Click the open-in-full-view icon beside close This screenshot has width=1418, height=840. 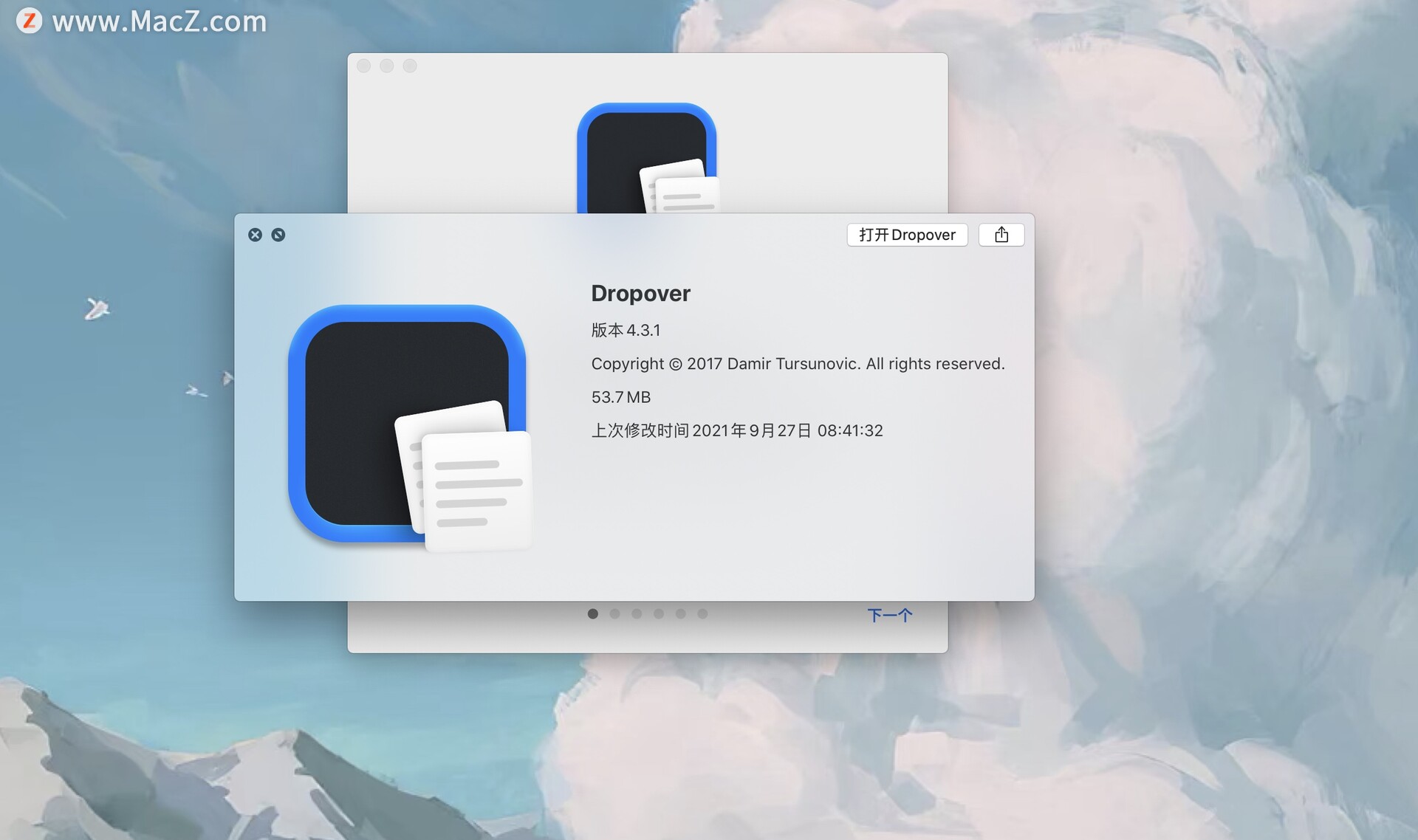278,235
